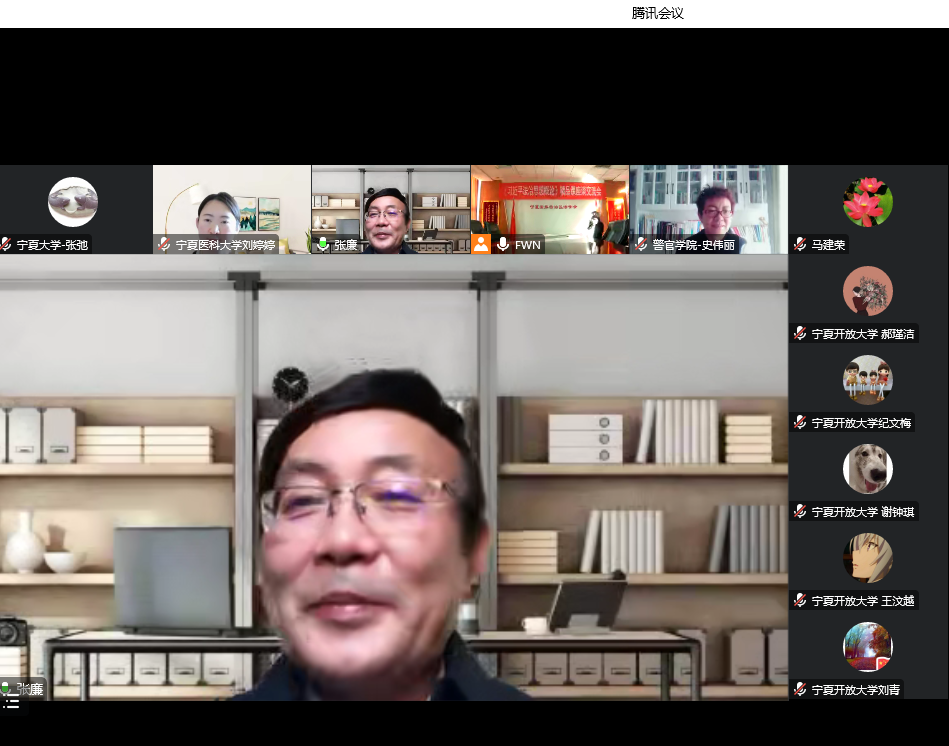
Task: Click 宁夏开放大学纪文梅 name label
Action: pos(862,422)
